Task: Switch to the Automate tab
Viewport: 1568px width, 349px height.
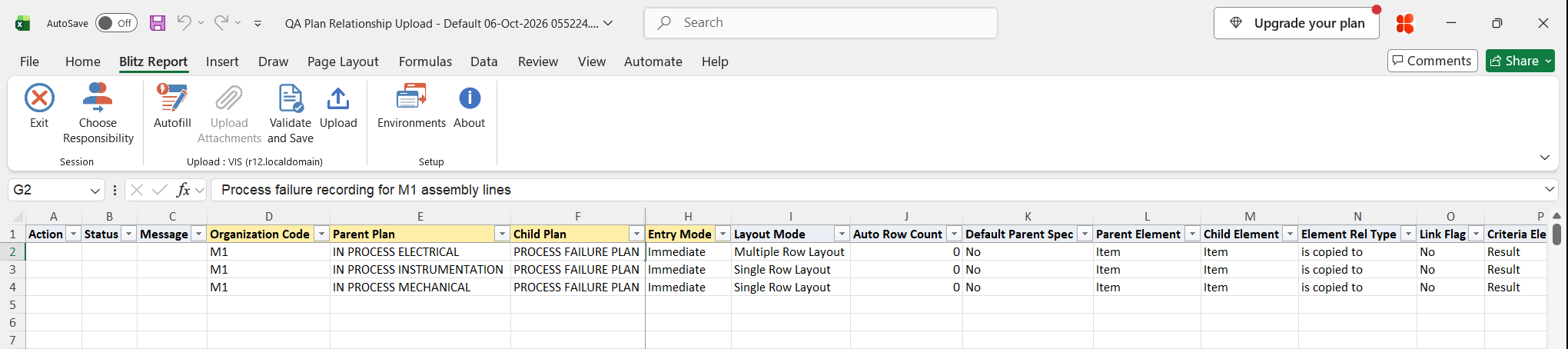Action: pos(653,61)
